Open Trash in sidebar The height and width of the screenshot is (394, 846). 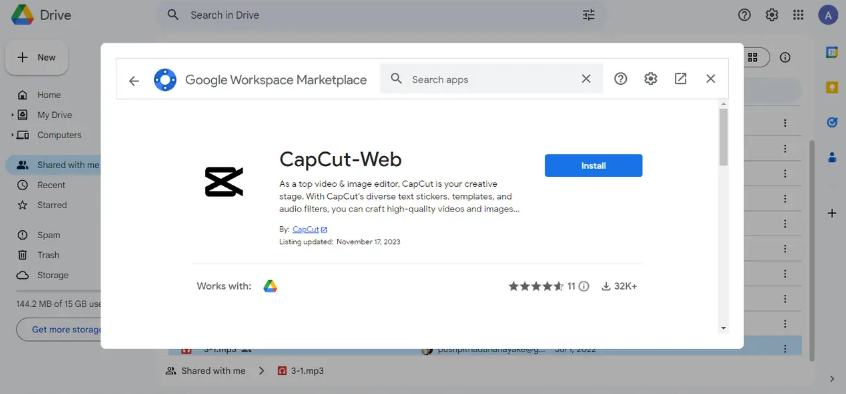point(48,255)
